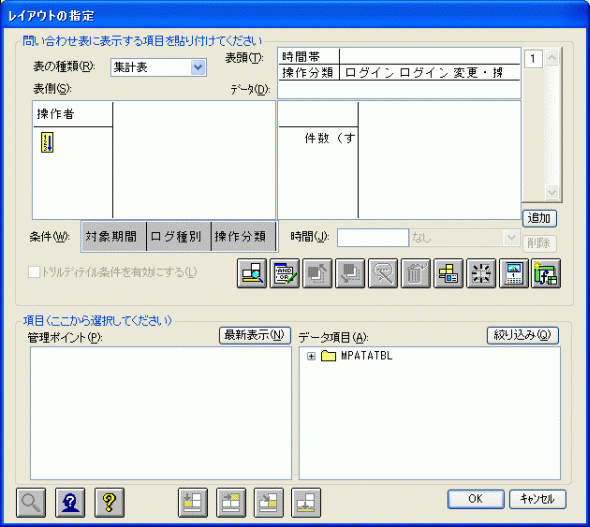Click the sort order icon under 操作者
Image resolution: width=590 pixels, height=527 pixels.
point(47,143)
